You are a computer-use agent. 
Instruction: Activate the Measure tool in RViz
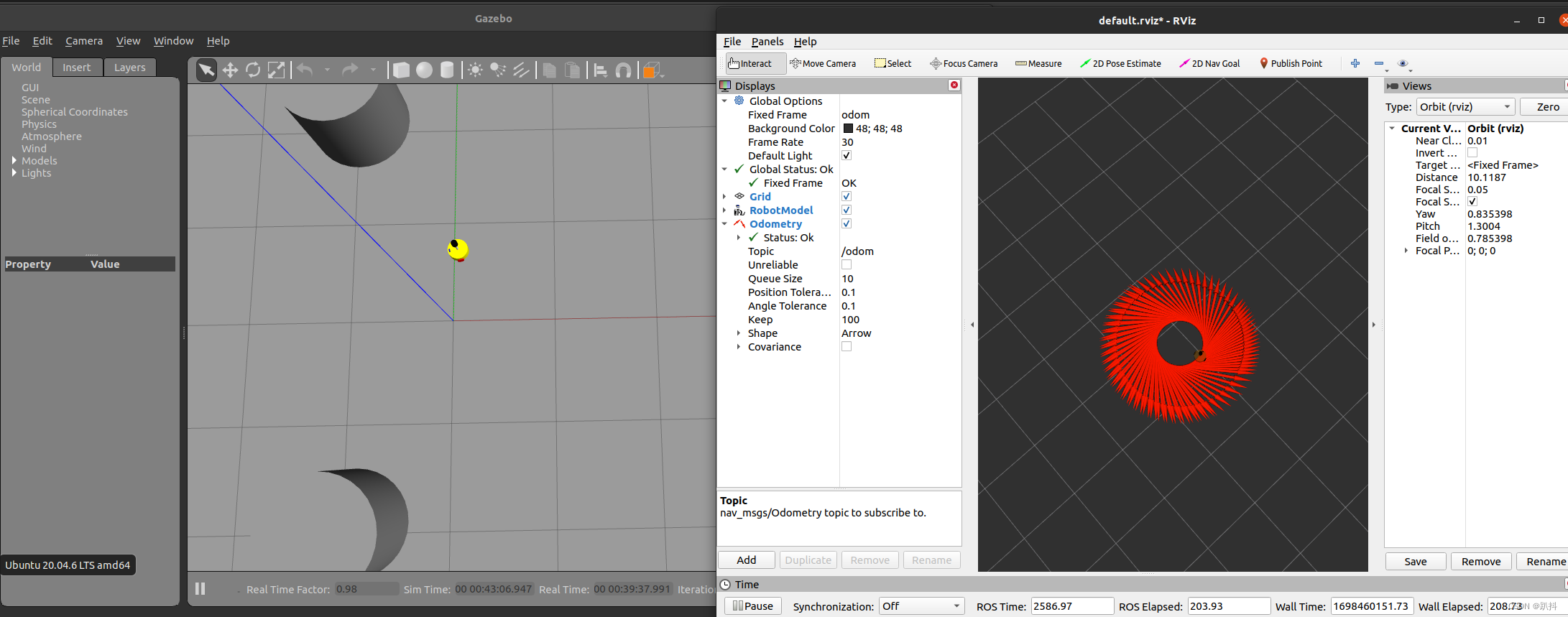[1038, 63]
